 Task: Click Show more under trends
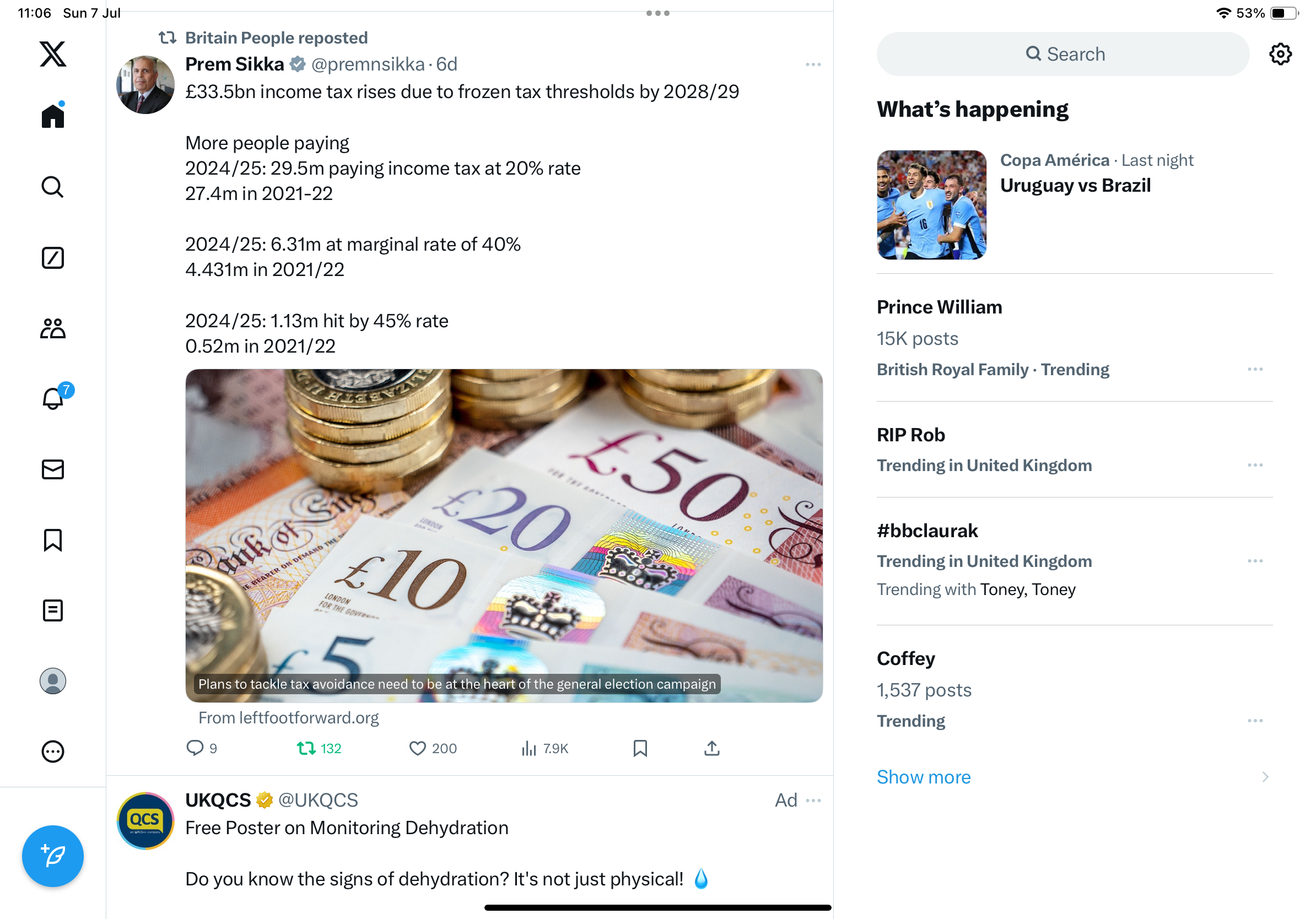(x=924, y=777)
